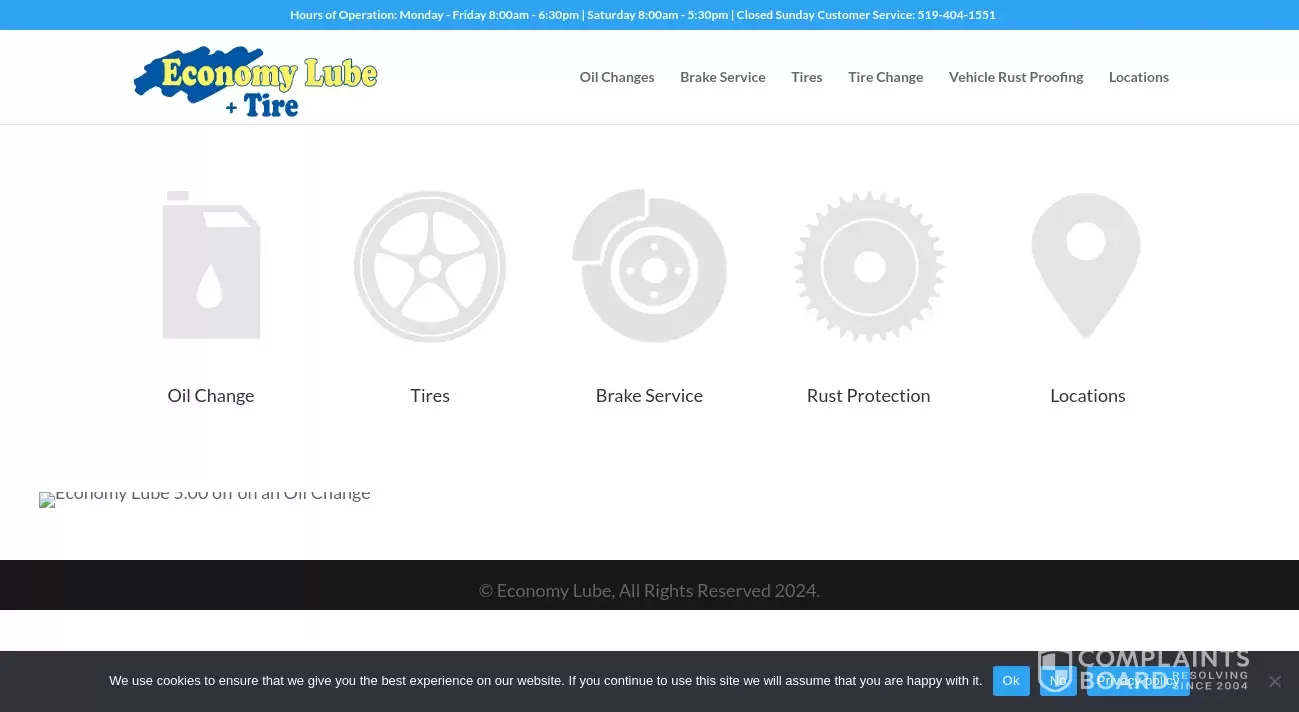This screenshot has height=712, width=1299.
Task: Click the Rust Protection text label
Action: click(868, 396)
